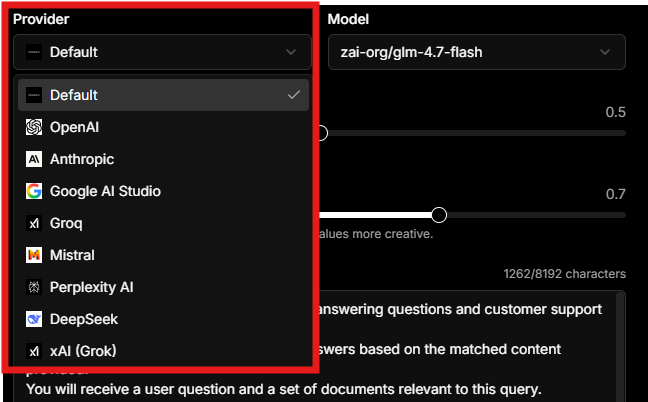Open the Model dropdown zai-org/glm-4.7-flash

click(x=476, y=52)
